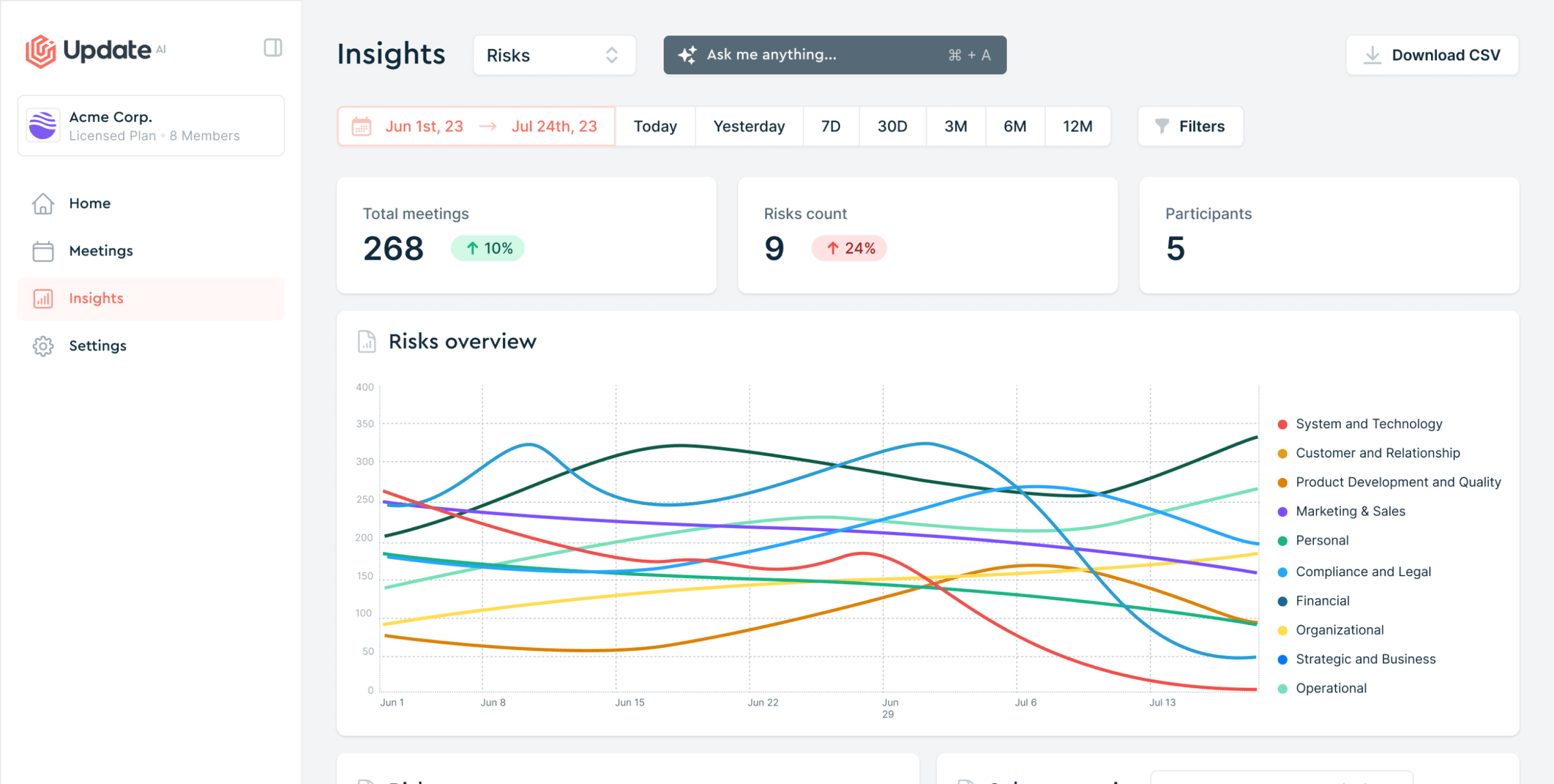Viewport: 1554px width, 784px height.
Task: Select the 30D time range tab
Action: pyautogui.click(x=892, y=126)
